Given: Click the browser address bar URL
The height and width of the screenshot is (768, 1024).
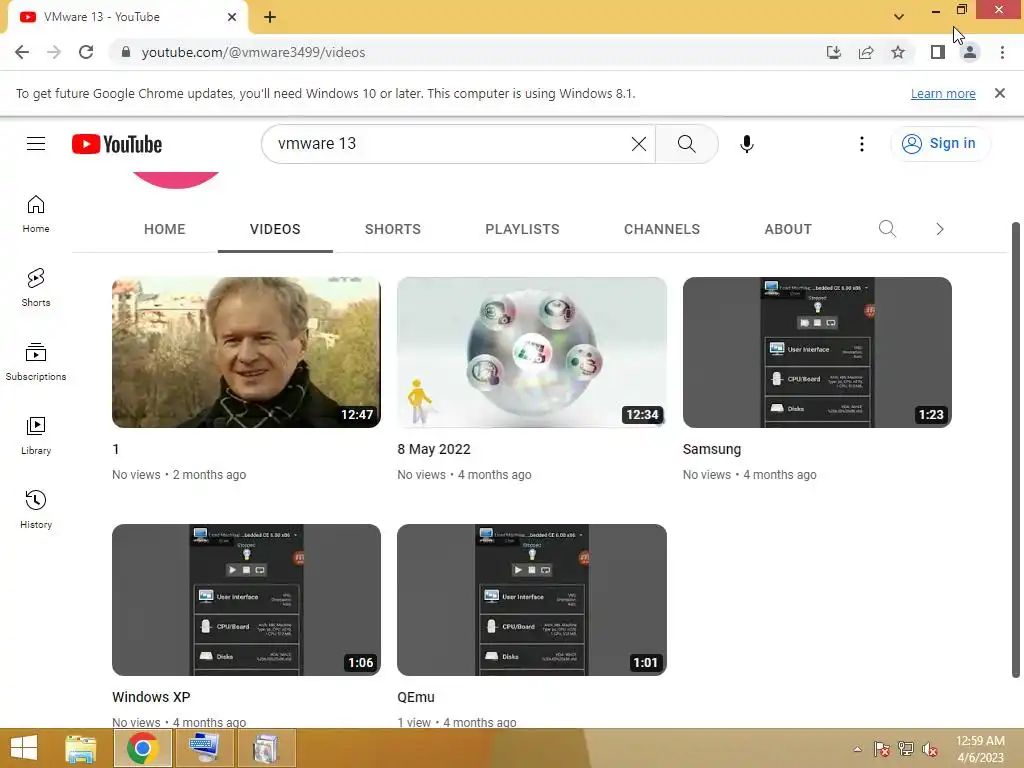Looking at the screenshot, I should [x=253, y=52].
